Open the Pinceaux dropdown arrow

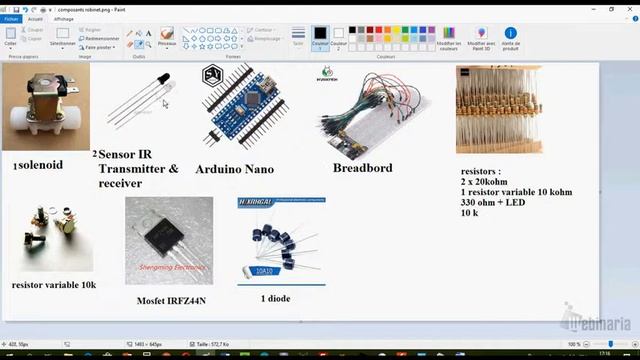167,49
